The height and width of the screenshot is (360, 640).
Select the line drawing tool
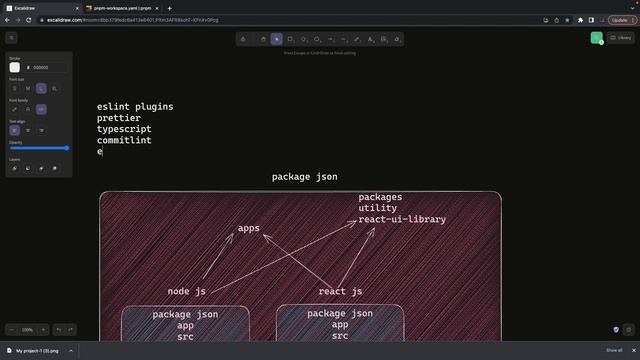(x=343, y=39)
